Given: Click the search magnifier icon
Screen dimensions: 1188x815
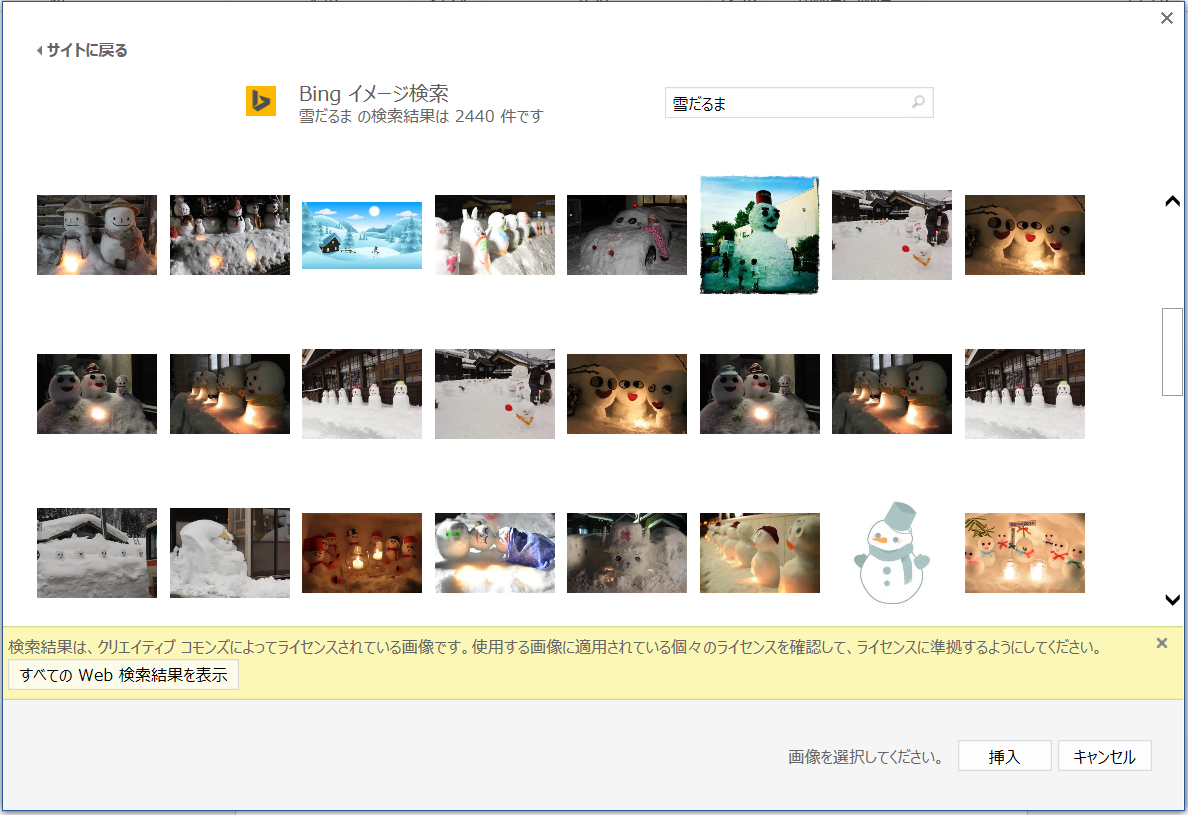Looking at the screenshot, I should click(x=918, y=102).
